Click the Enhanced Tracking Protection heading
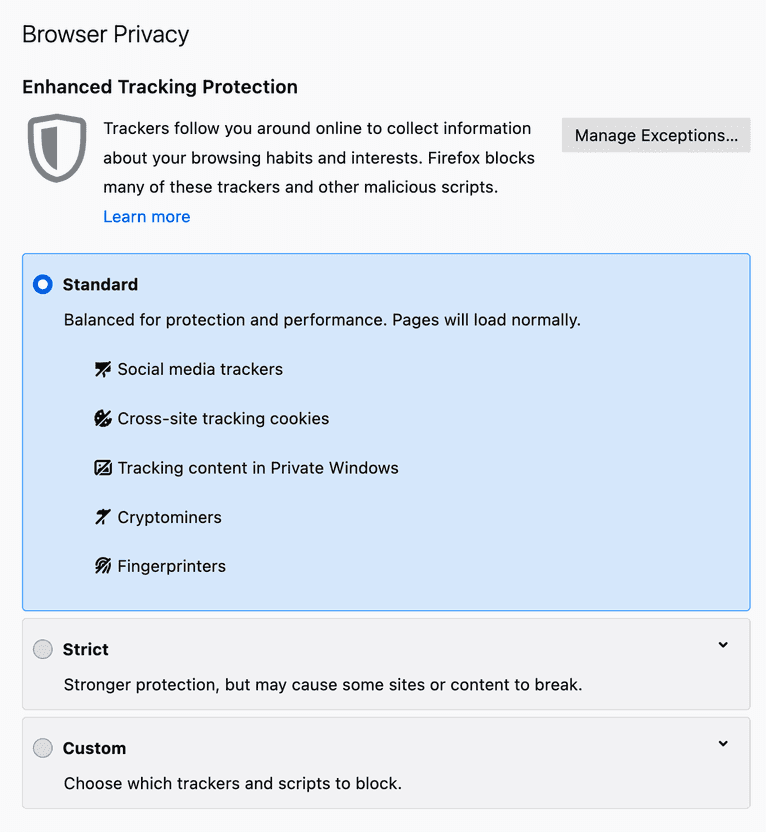This screenshot has width=766, height=832. coord(159,87)
